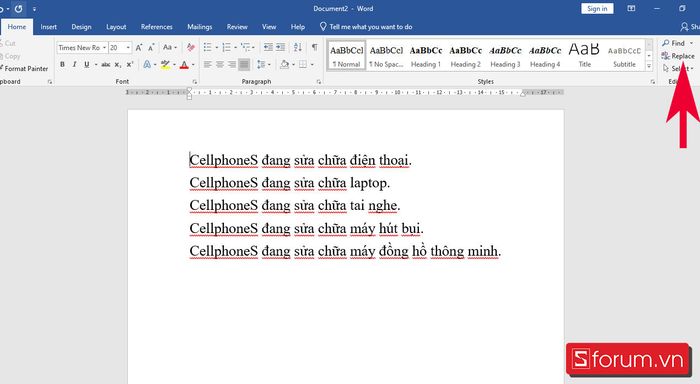
Task: Toggle Bold formatting
Action: click(62, 65)
